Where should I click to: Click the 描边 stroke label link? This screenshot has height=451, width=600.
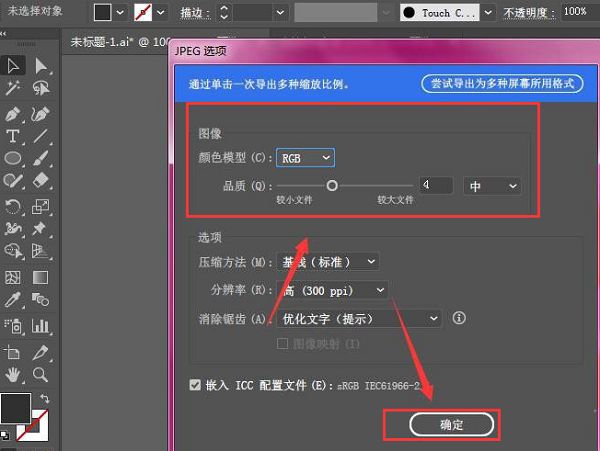pyautogui.click(x=195, y=13)
